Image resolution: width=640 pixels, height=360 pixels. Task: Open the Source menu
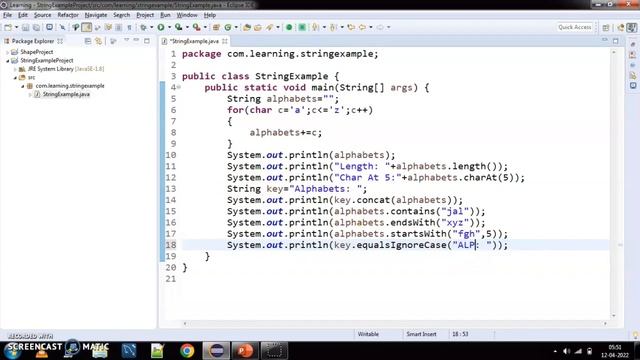42,15
